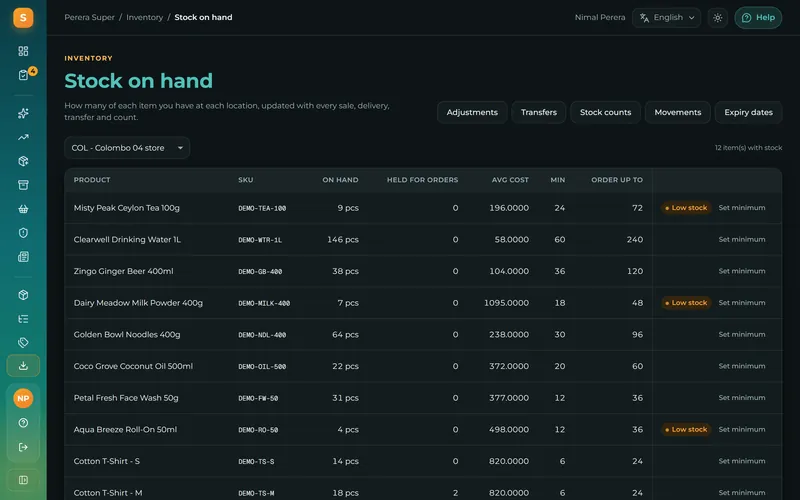Open the price tag icon in sidebar

23,342
